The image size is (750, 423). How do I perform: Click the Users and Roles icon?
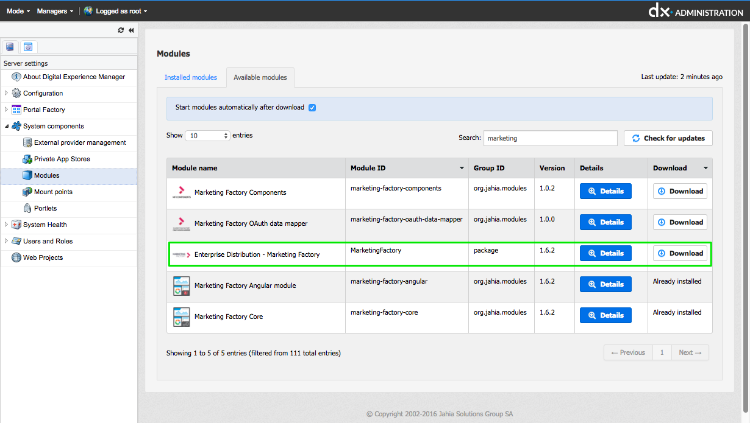pos(16,241)
